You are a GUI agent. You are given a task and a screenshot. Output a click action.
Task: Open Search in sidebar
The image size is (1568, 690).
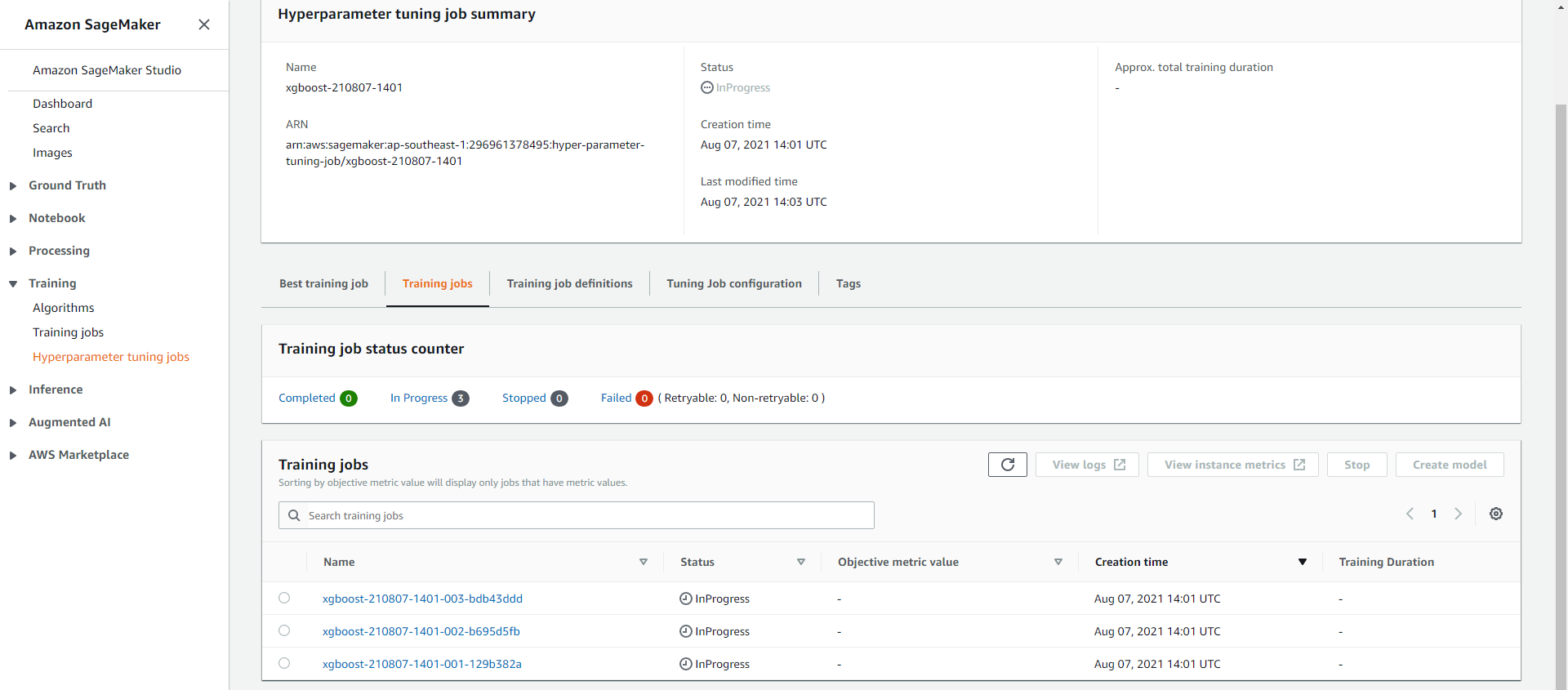[51, 128]
